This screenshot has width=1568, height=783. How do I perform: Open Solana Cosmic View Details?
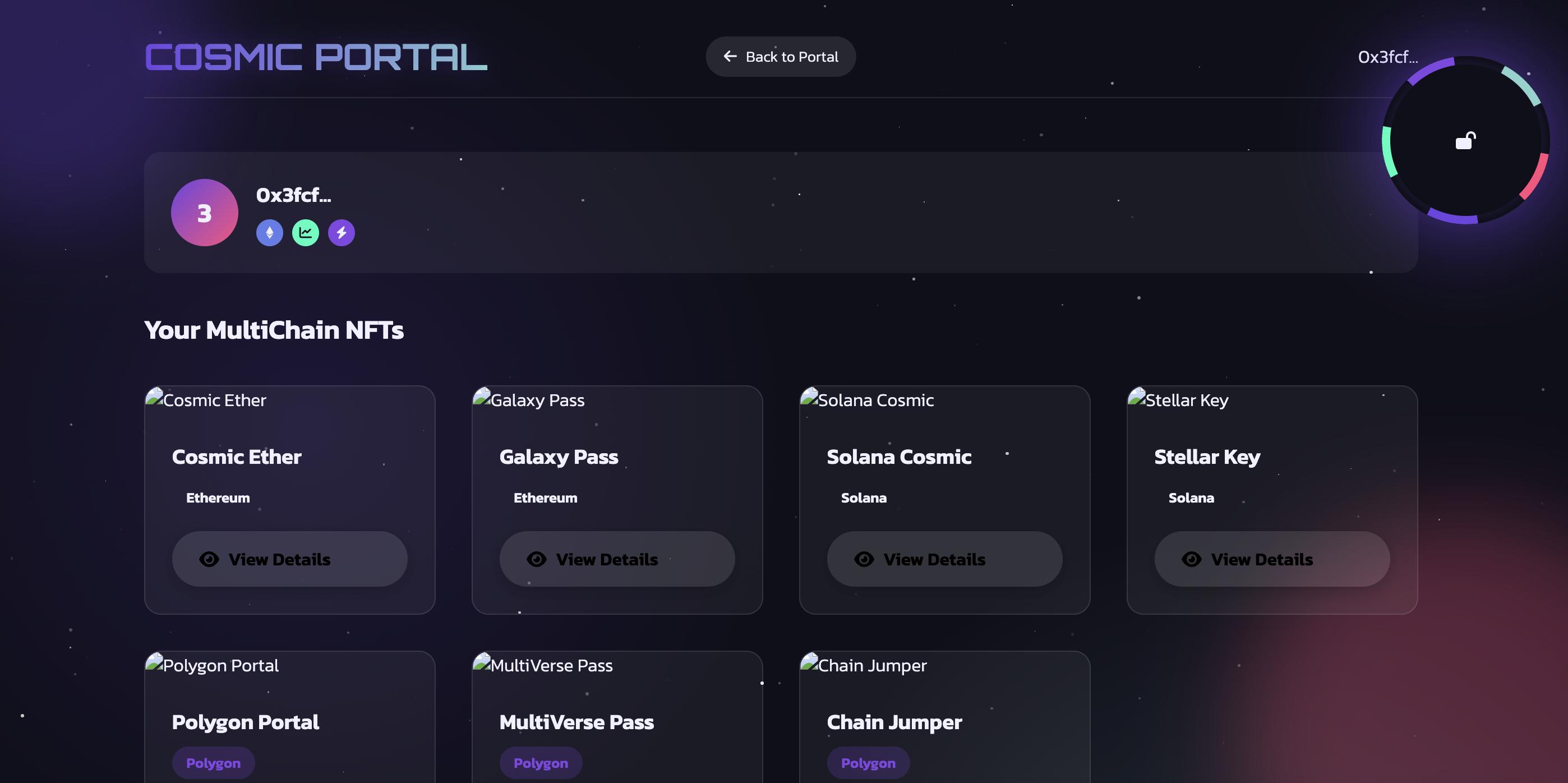point(944,559)
